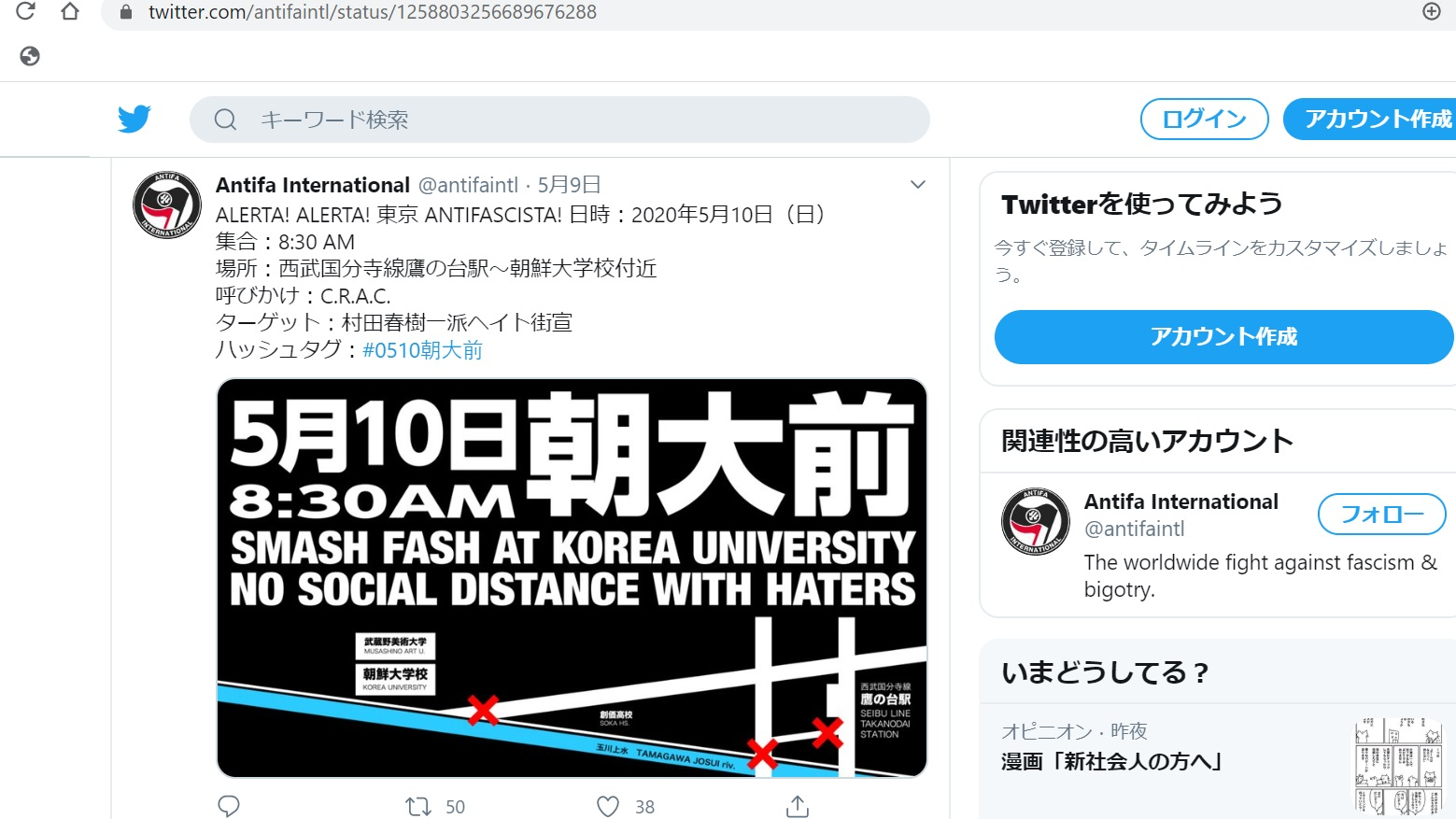Click the ログイン button

coord(1205,119)
